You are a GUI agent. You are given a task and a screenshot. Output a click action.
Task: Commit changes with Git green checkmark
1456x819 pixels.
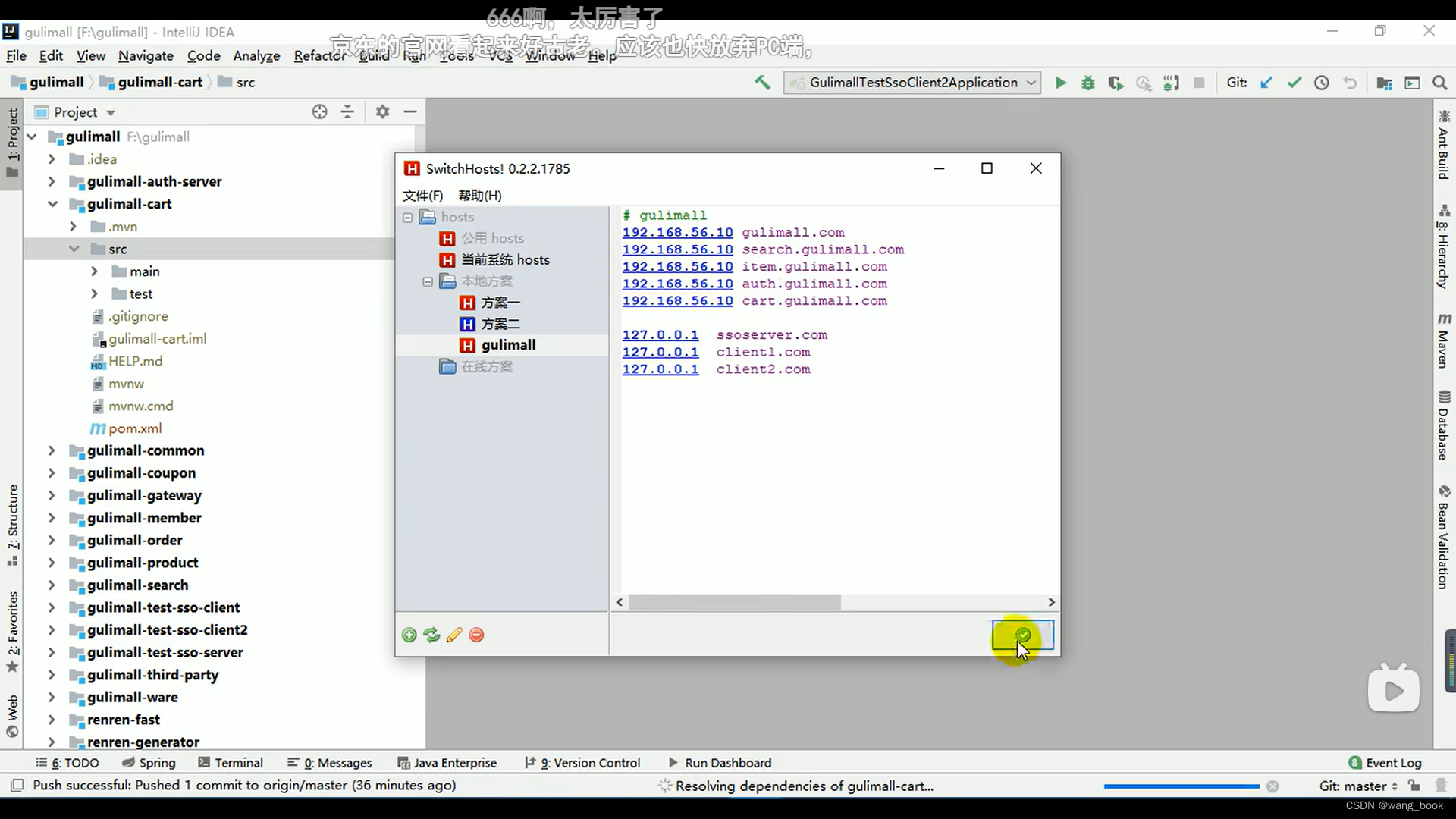point(1294,83)
